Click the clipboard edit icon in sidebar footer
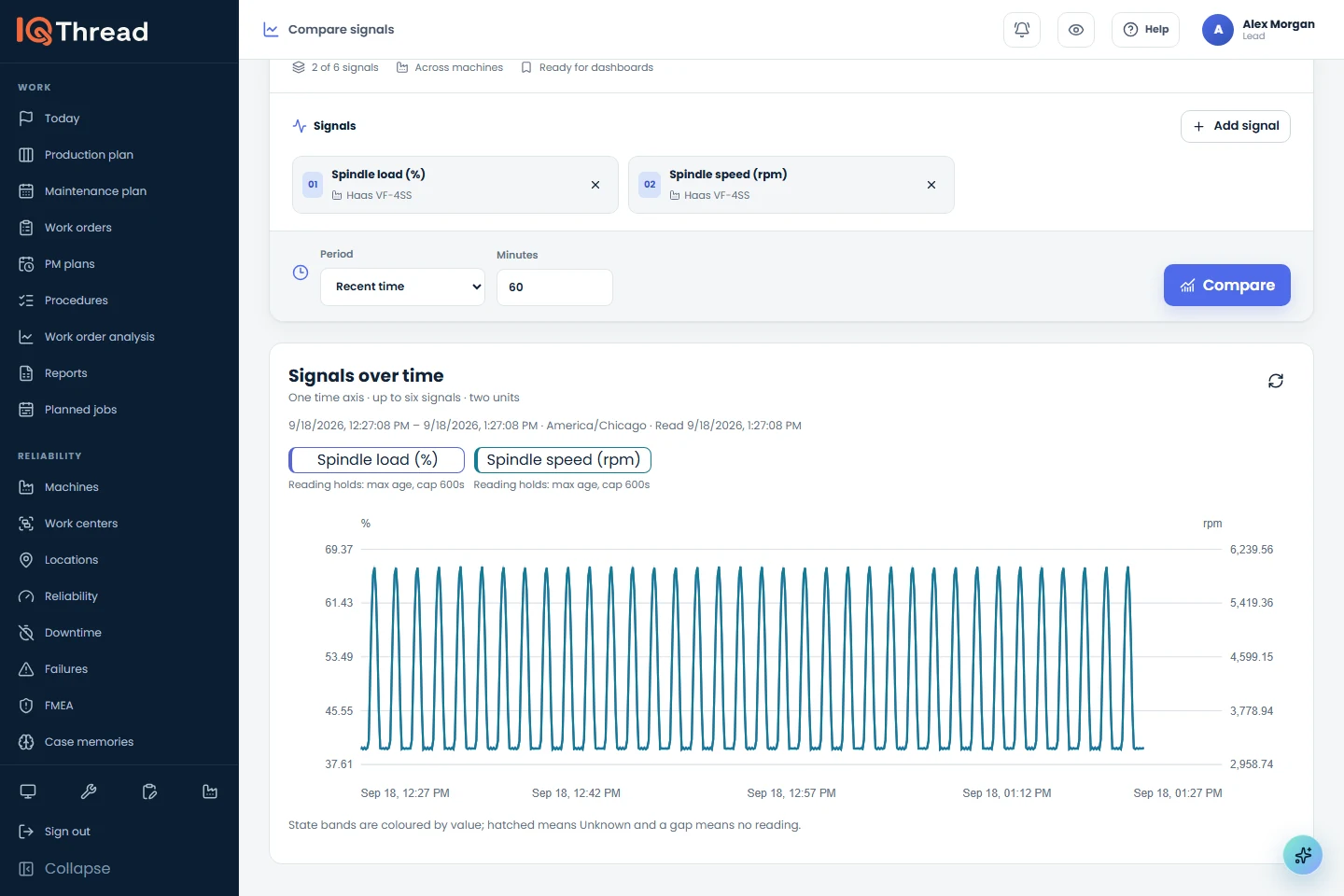1344x896 pixels. [149, 791]
